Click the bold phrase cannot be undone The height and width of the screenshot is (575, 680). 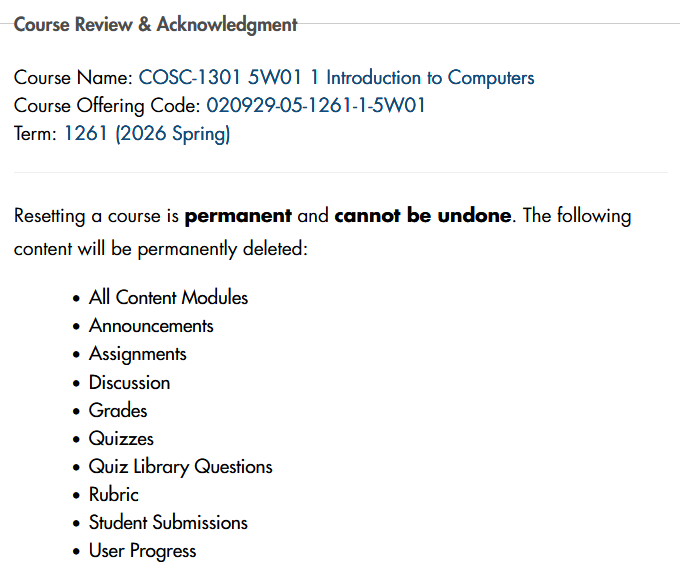point(423,216)
